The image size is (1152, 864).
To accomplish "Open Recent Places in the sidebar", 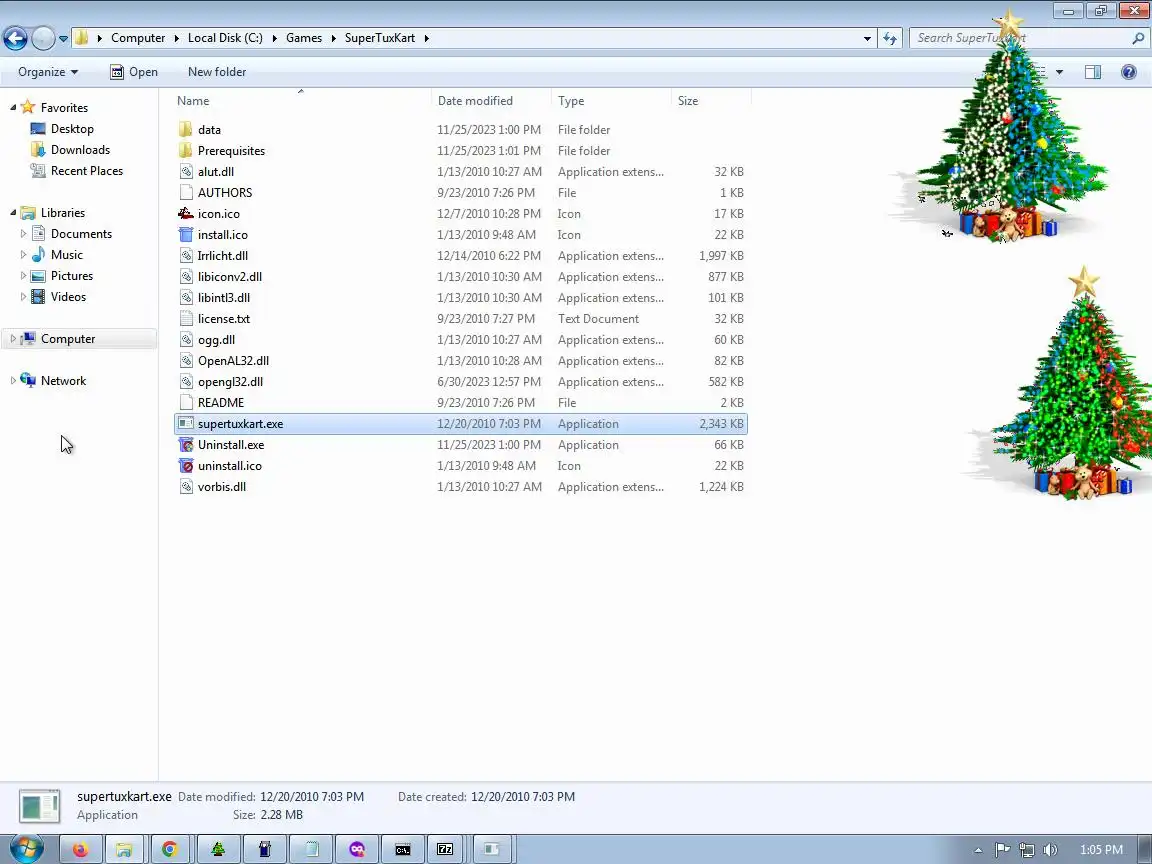I will [x=87, y=170].
